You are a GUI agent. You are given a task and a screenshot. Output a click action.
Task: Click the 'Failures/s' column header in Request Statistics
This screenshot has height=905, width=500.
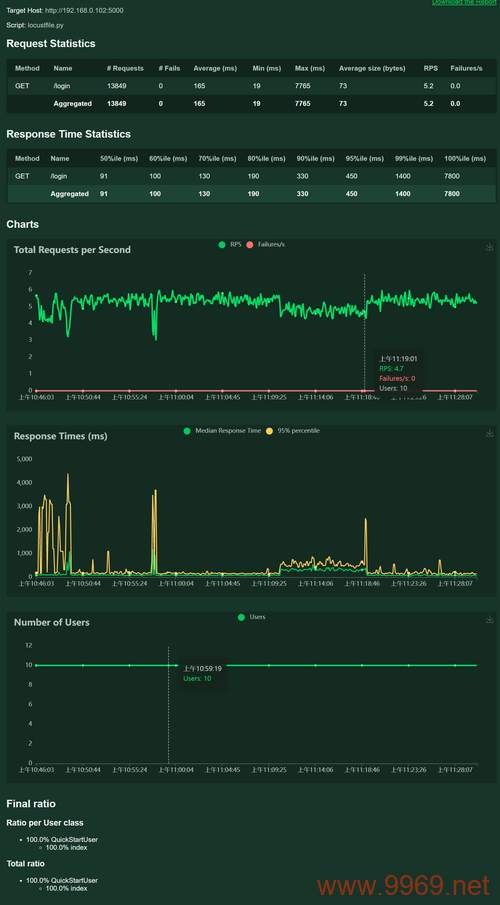coord(467,68)
